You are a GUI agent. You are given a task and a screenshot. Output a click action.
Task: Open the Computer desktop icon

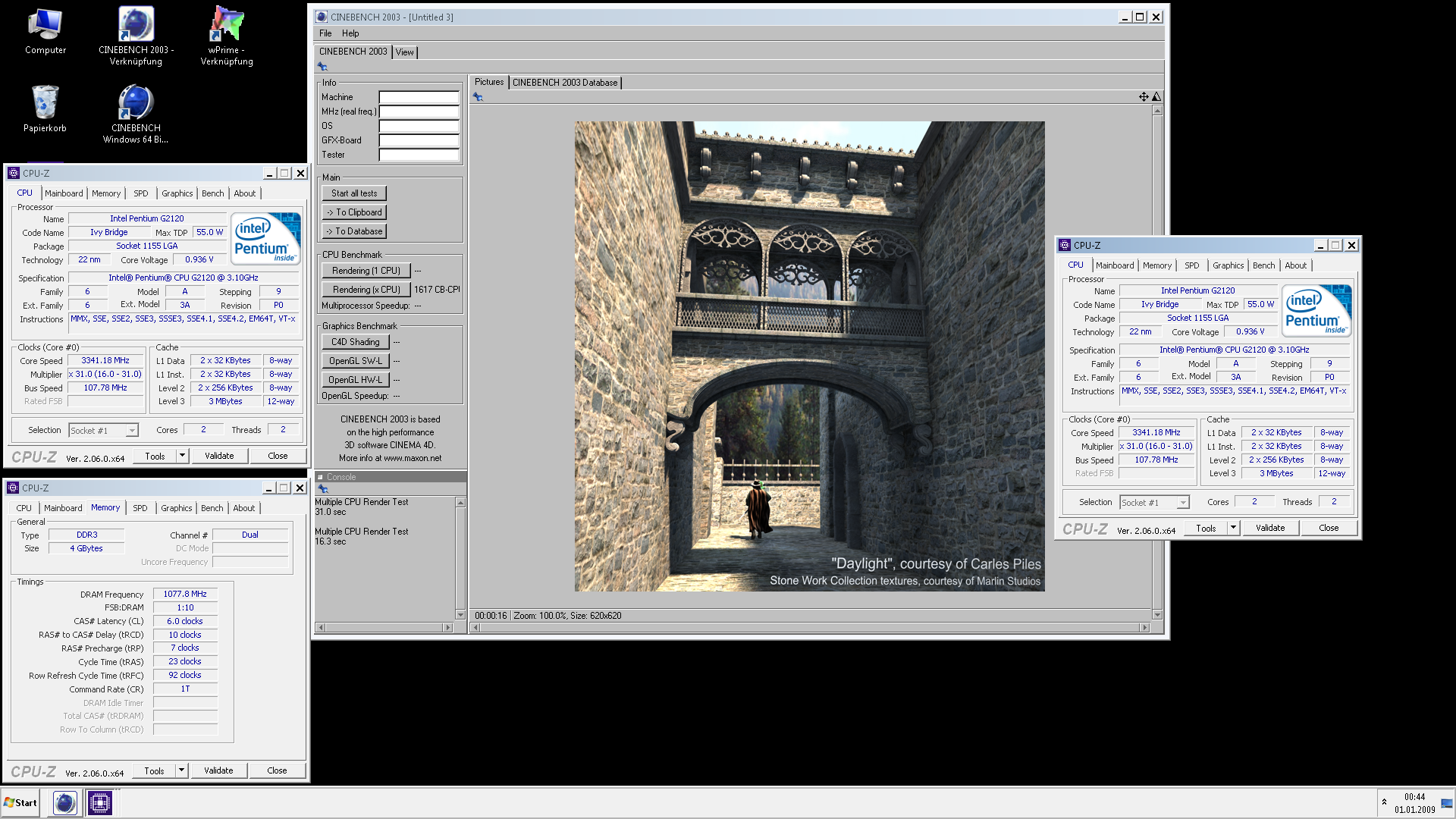45,32
